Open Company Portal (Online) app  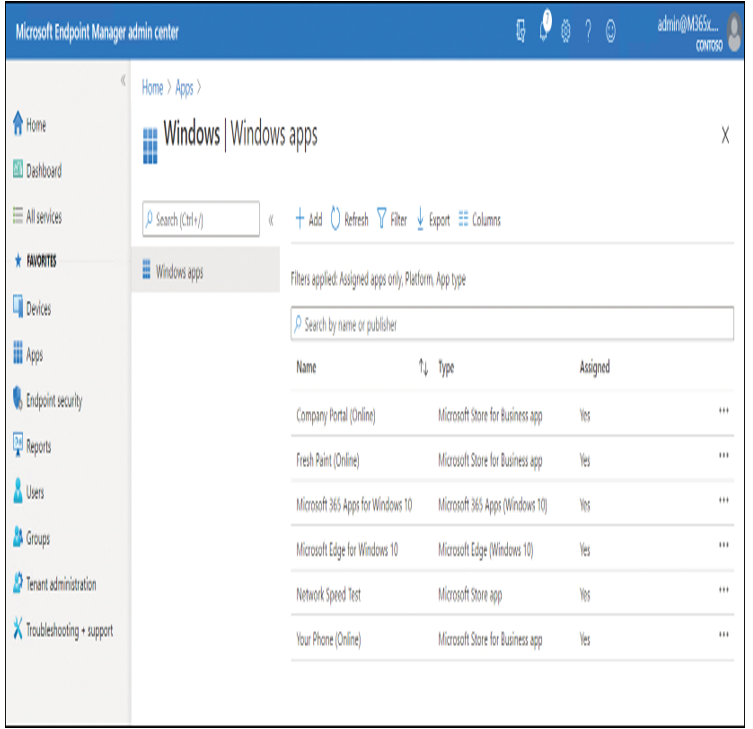click(336, 415)
